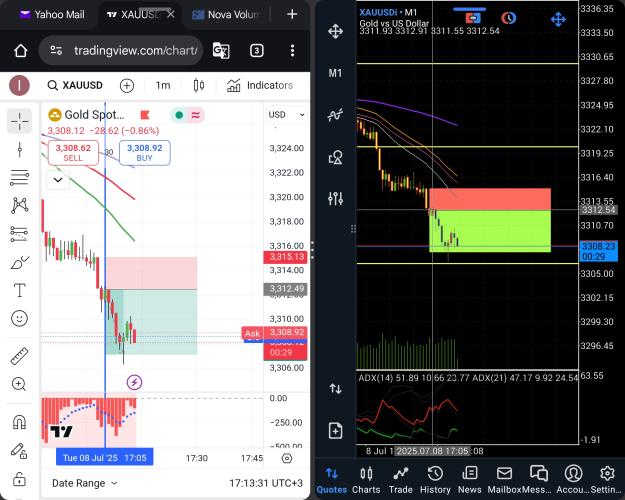Open the MT5 objects shapes icon

click(335, 157)
